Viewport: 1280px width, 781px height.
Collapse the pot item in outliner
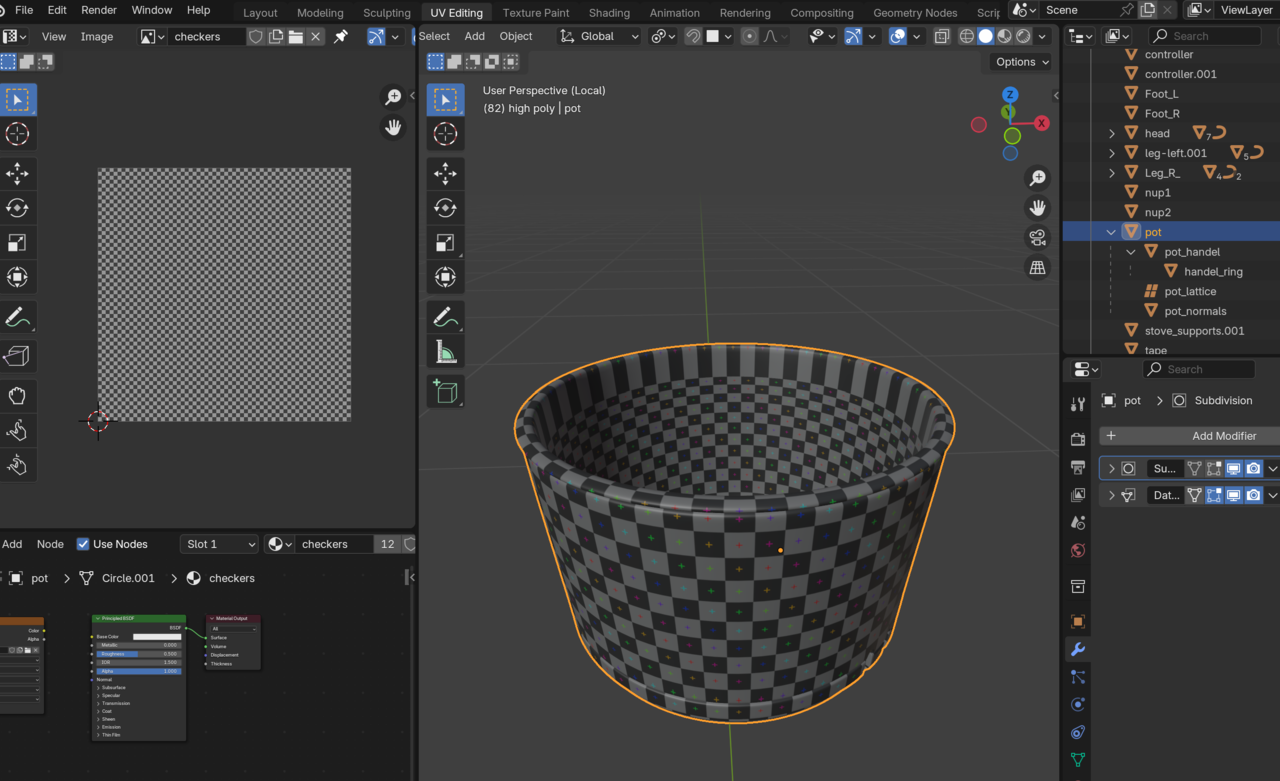coord(1111,232)
